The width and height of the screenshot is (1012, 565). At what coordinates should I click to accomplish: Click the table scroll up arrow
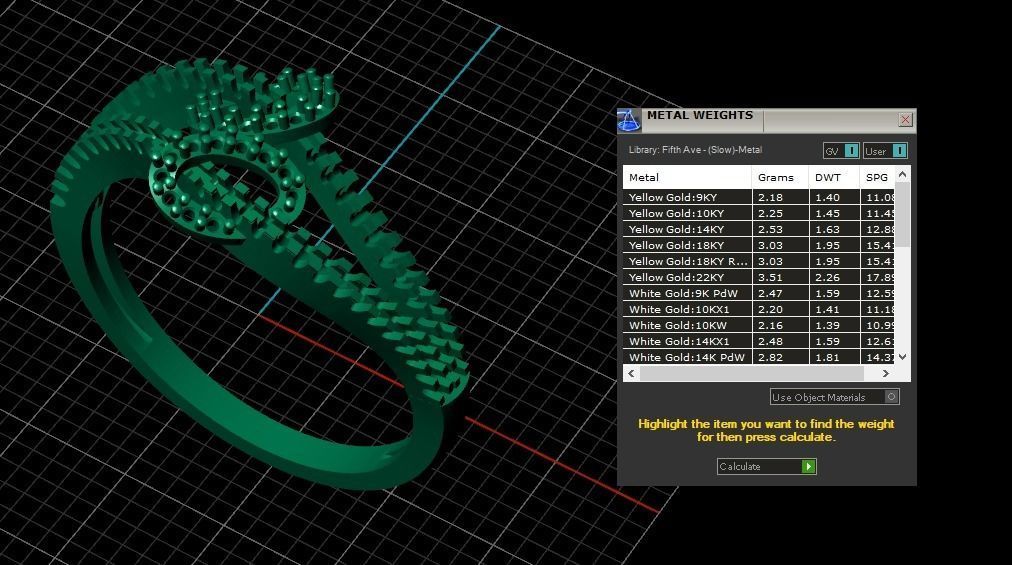(903, 174)
